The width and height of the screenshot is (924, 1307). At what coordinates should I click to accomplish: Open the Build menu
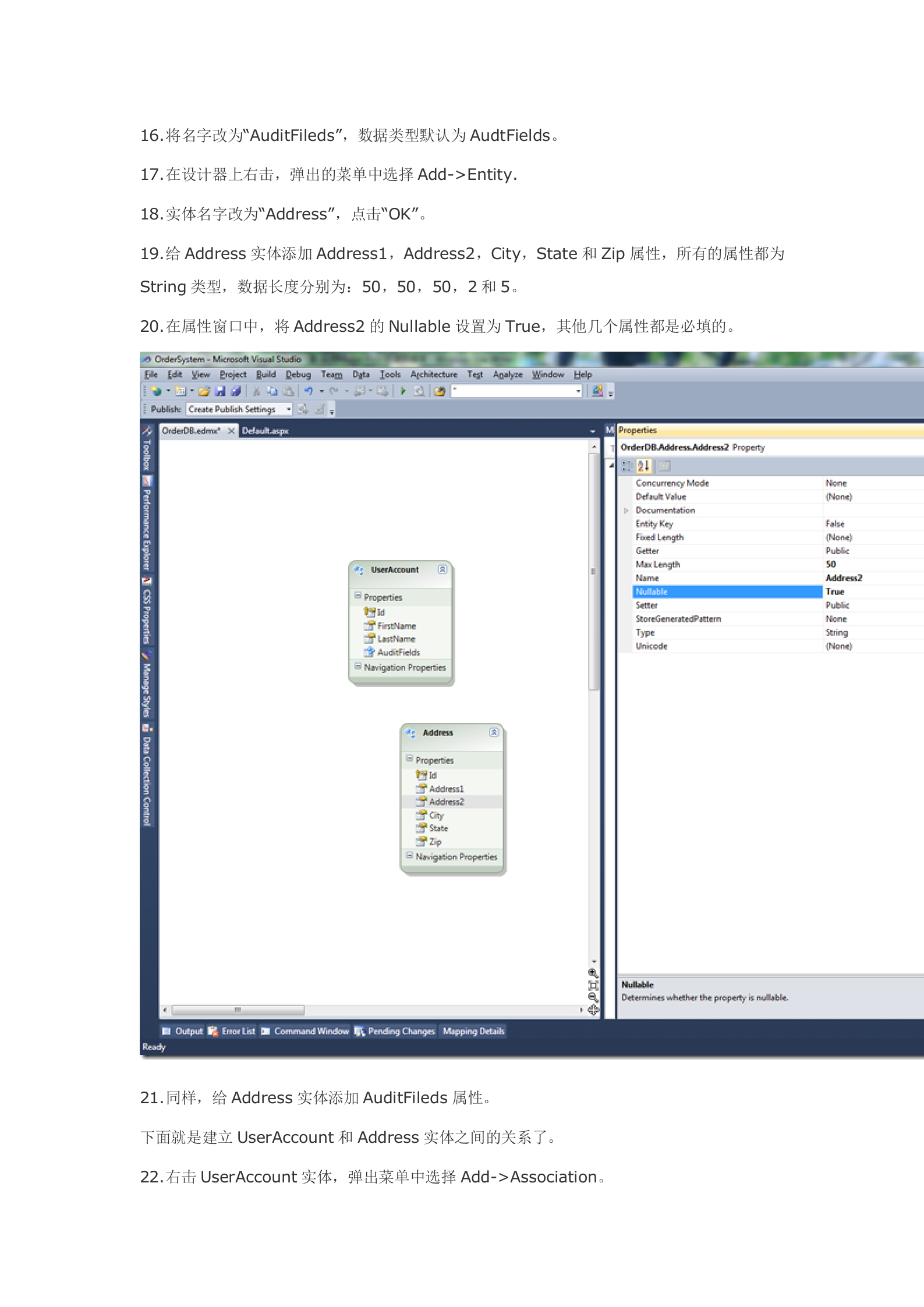tap(266, 375)
